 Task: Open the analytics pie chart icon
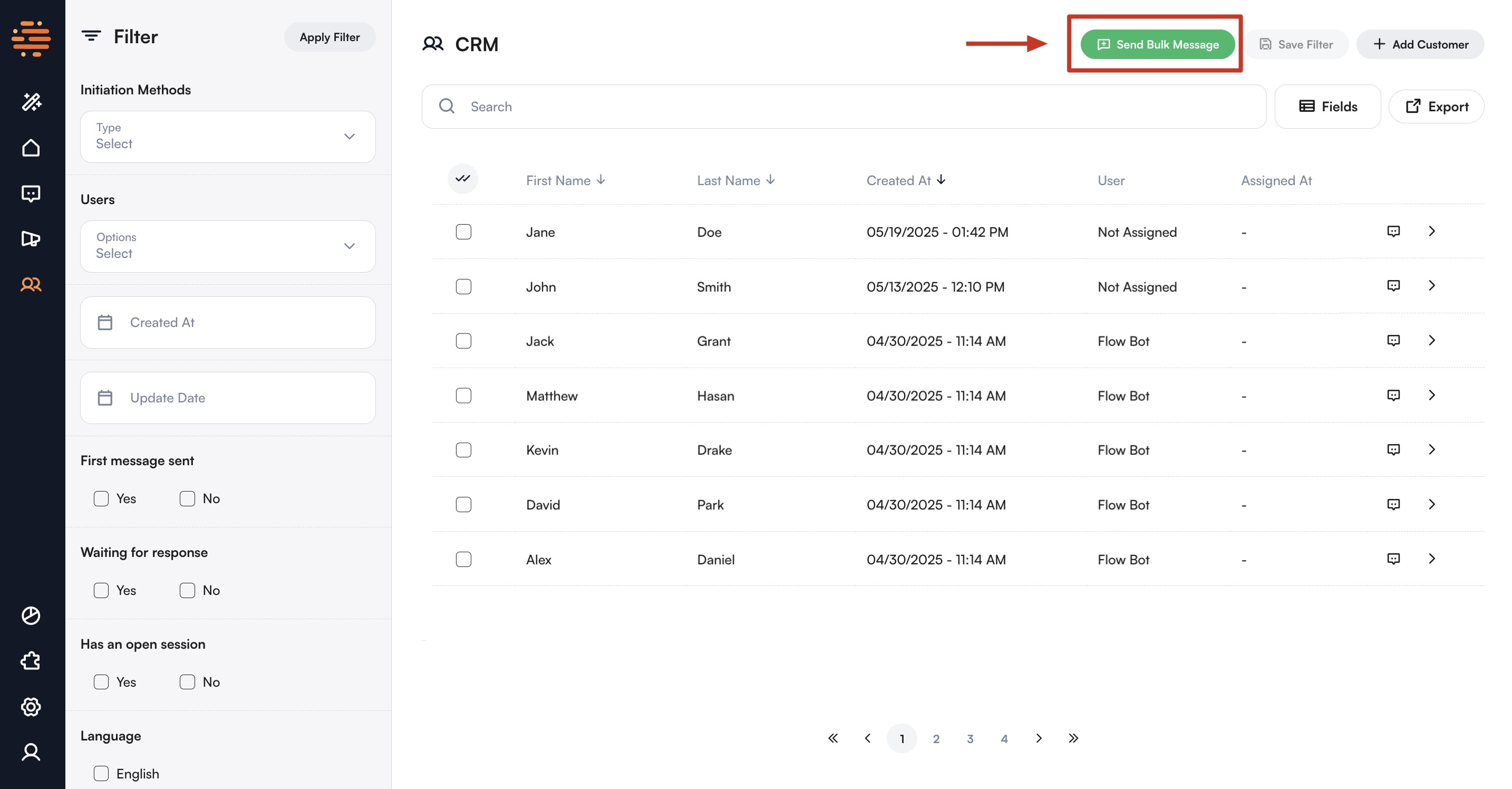click(x=31, y=615)
